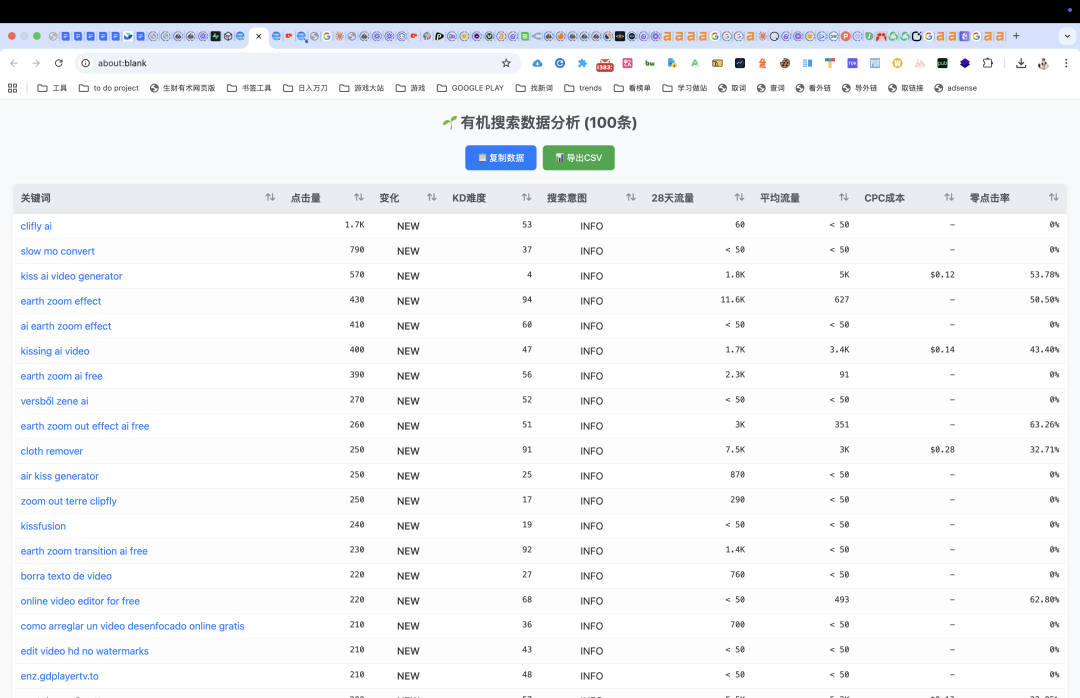
Task: Sort by the CPC成本 column sort icon
Action: pos(949,198)
